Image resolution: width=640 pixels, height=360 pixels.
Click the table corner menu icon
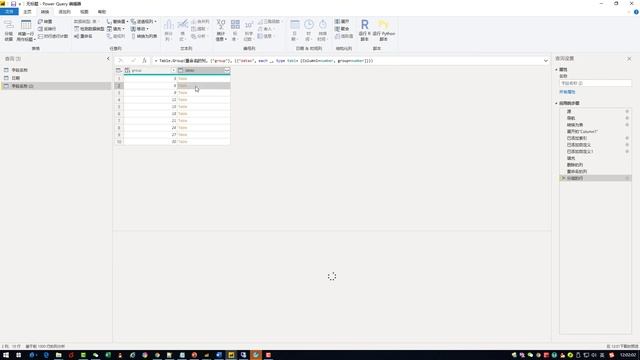click(119, 70)
